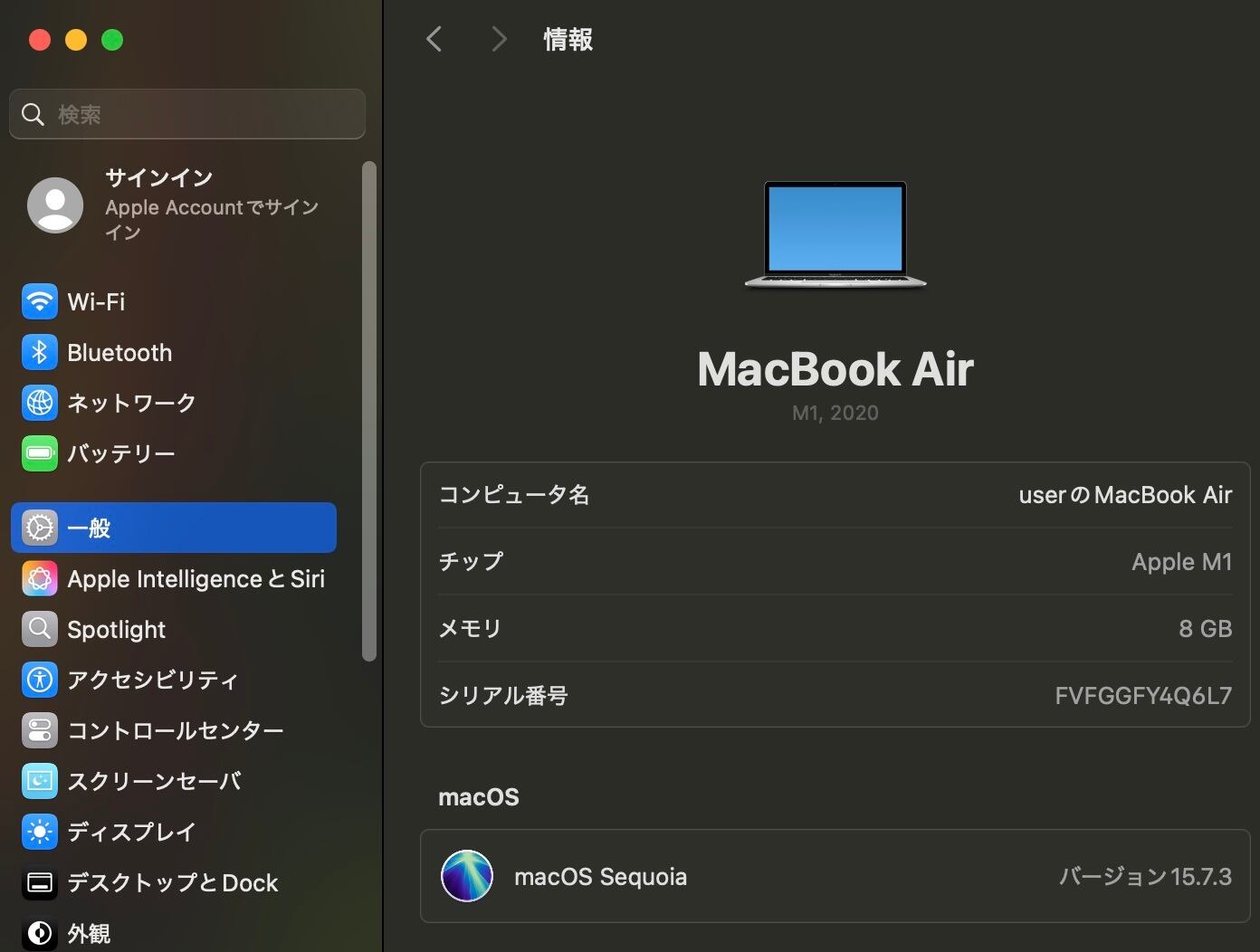Click the 一般 gear icon
Image resolution: width=1260 pixels, height=952 pixels.
40,528
